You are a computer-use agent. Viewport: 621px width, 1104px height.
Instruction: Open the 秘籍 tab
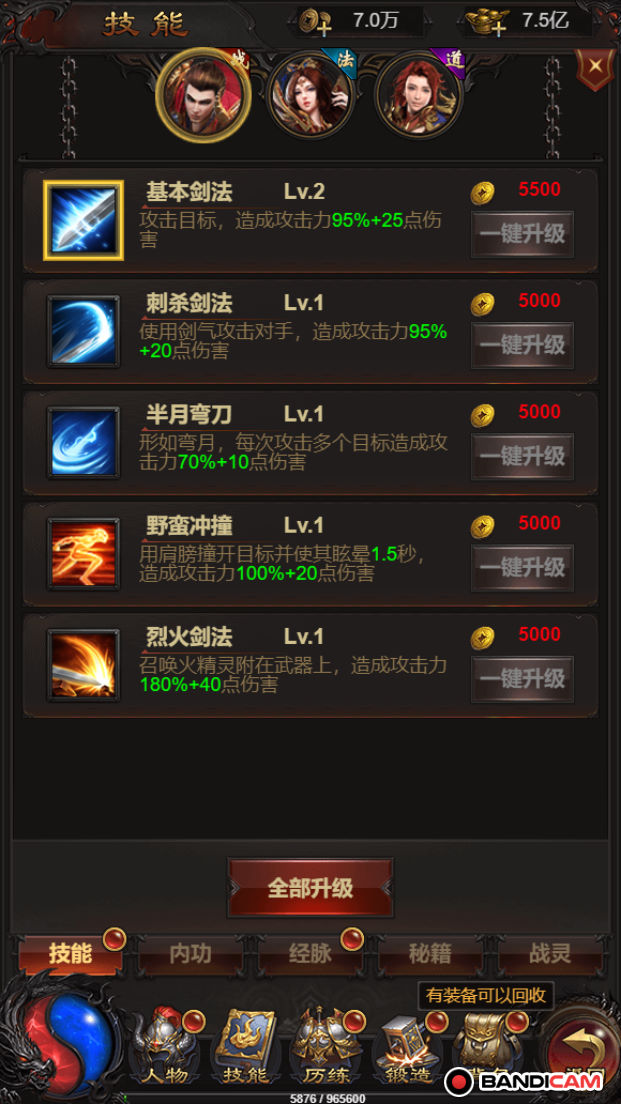430,954
